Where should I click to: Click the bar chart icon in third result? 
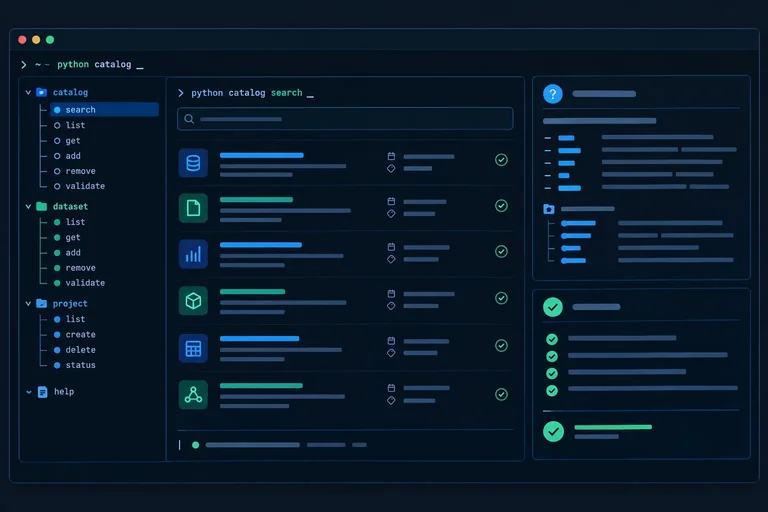click(x=193, y=254)
